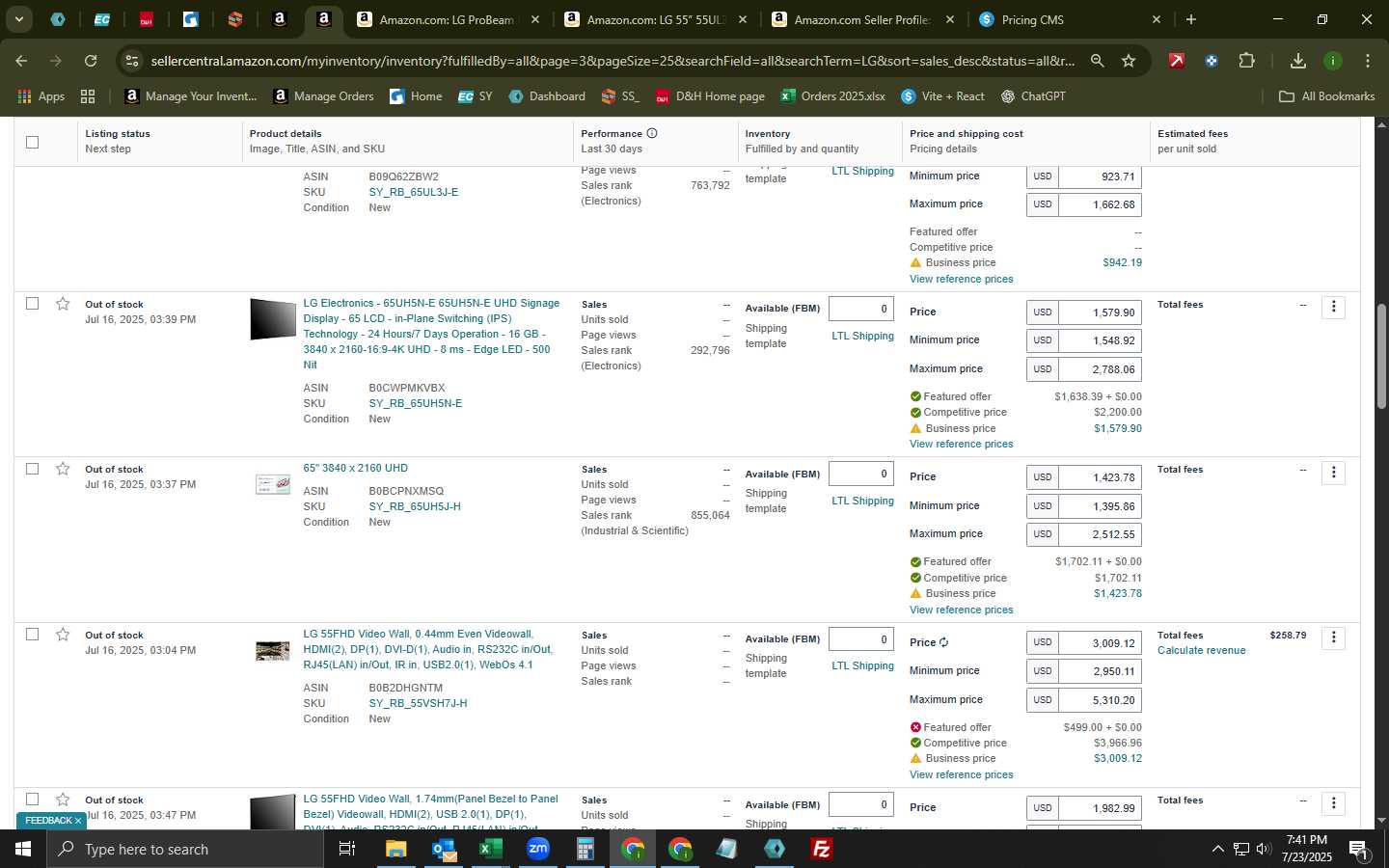
Task: Open Task View on taskbar
Action: 347,849
